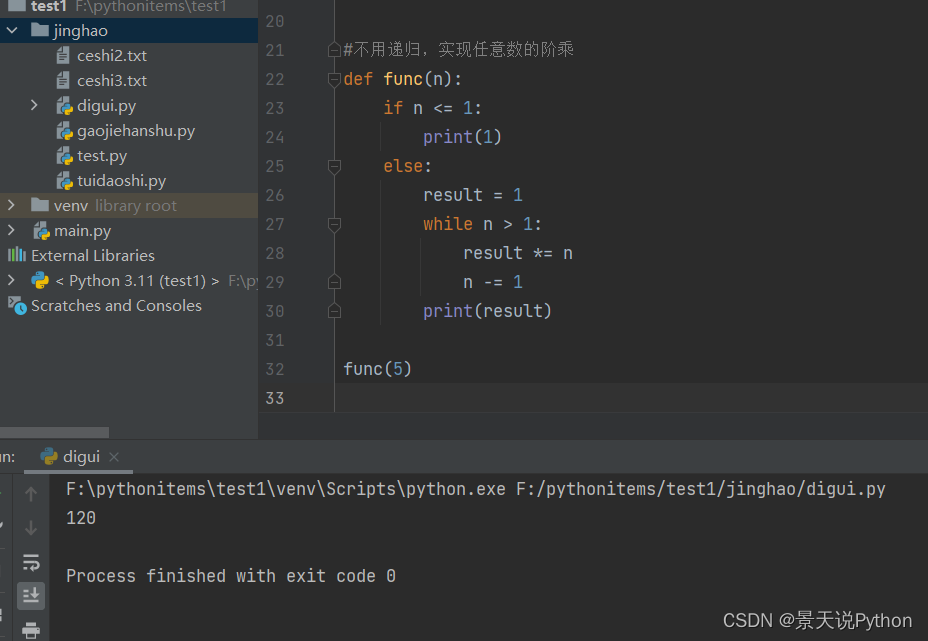Fold the comment at line 21

[334, 50]
